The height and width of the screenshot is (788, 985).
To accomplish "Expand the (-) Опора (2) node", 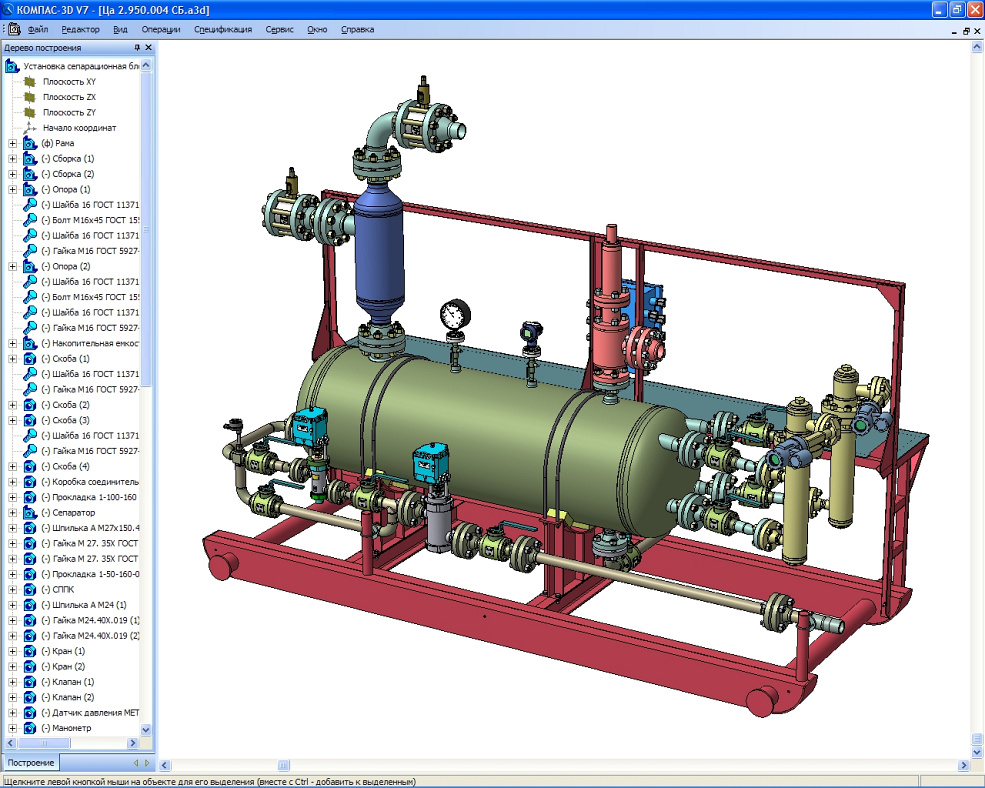I will tap(13, 266).
